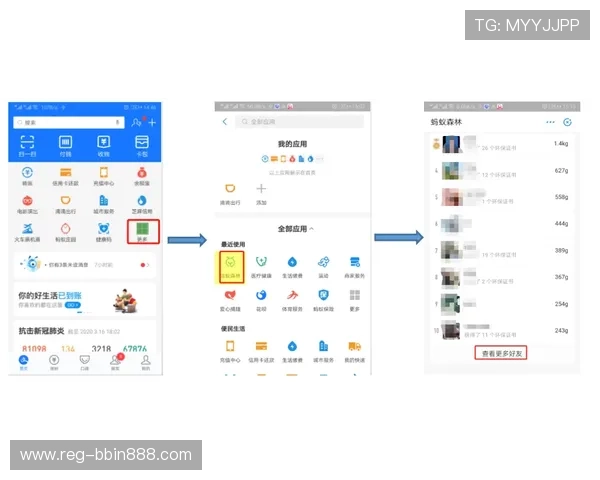Select the friend row showing 627g

coord(502,171)
